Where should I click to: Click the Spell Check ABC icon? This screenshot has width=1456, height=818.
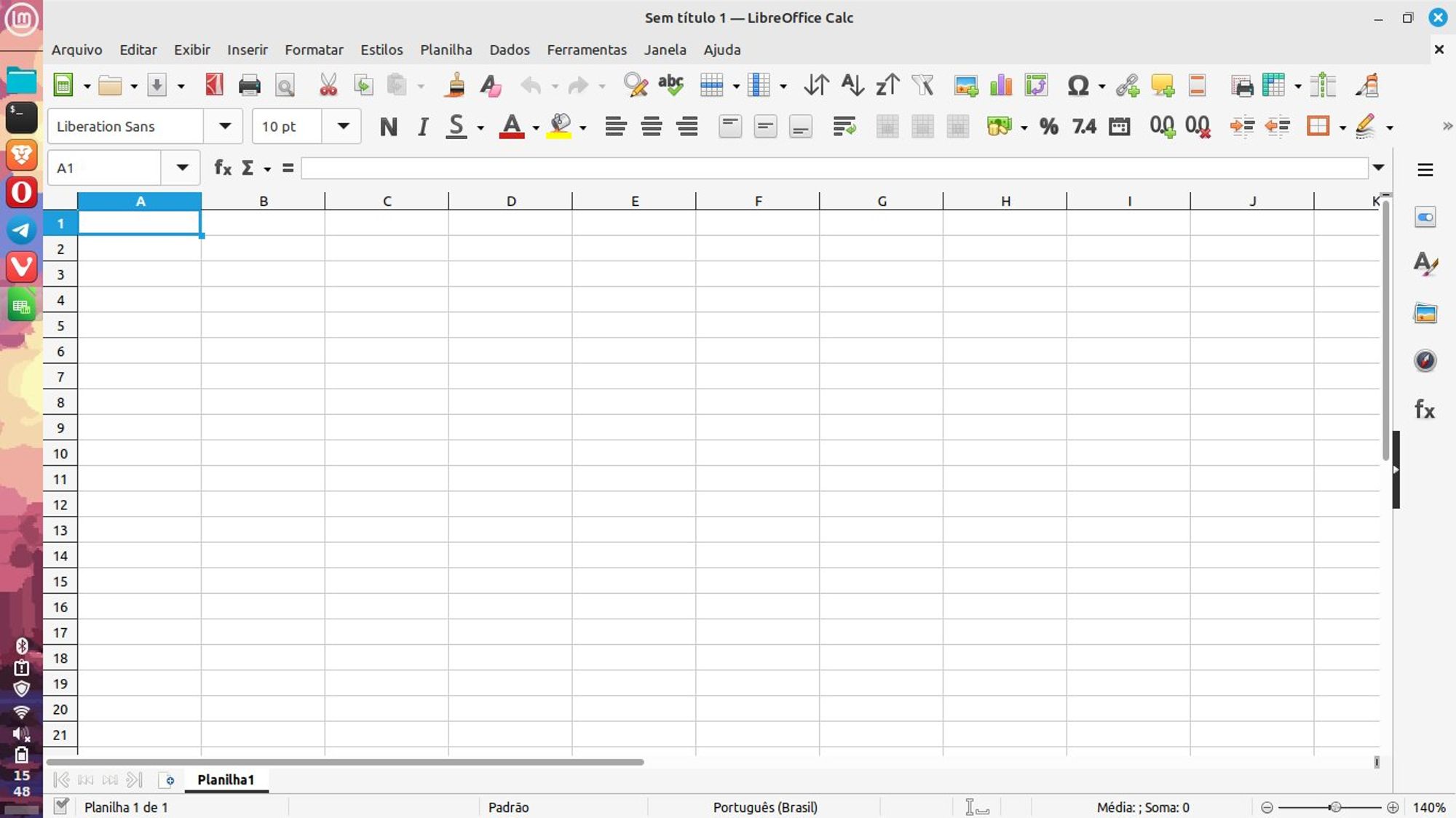tap(670, 85)
